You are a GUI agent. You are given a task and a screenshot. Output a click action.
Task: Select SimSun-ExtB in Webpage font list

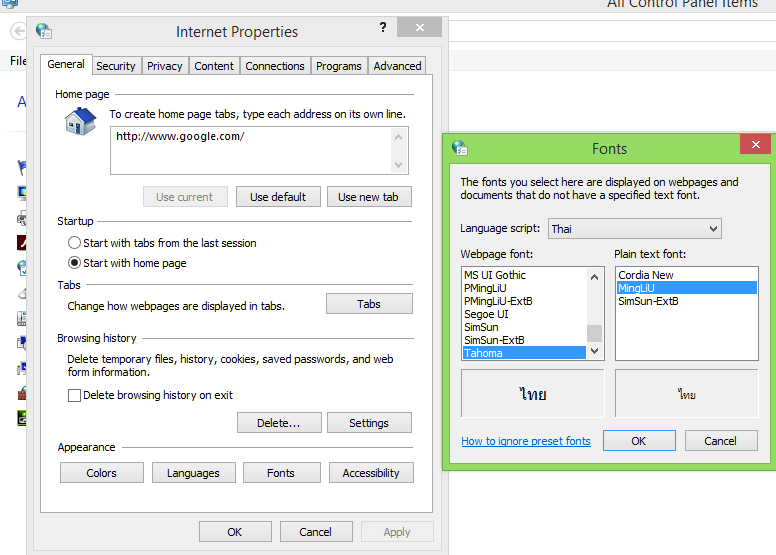[524, 340]
